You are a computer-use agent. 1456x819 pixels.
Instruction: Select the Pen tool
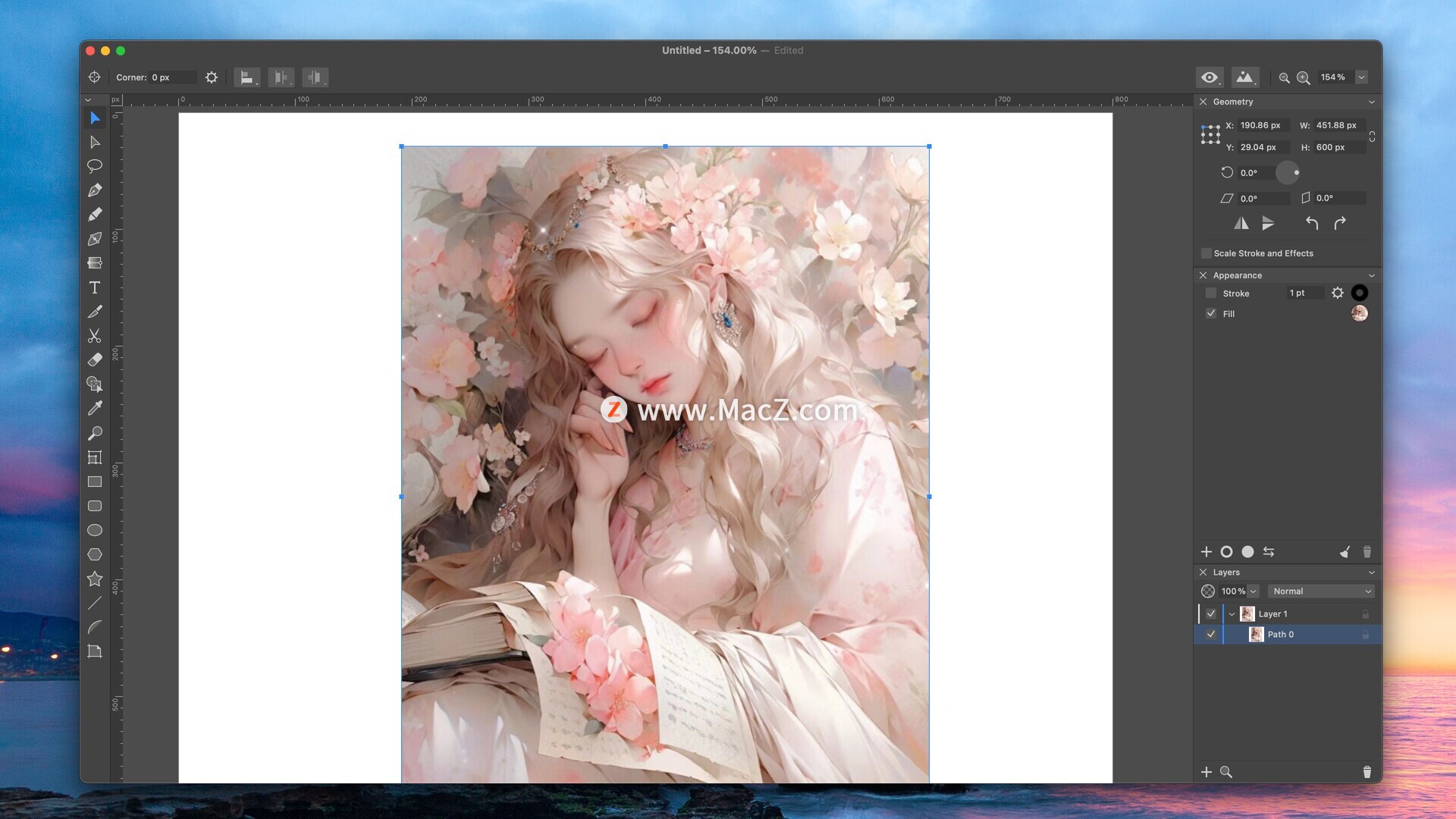(x=95, y=190)
